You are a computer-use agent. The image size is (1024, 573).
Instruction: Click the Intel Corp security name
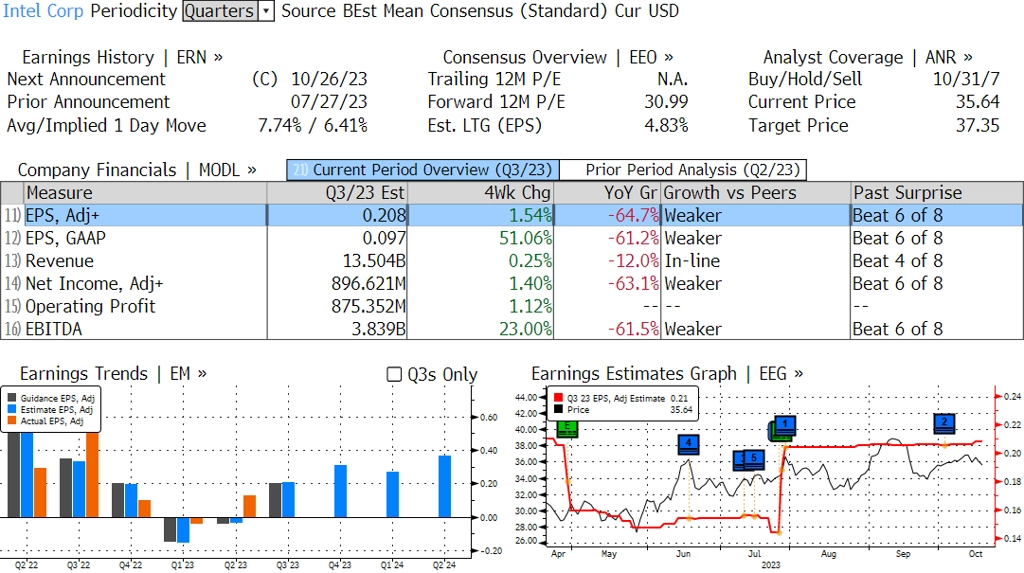coord(43,11)
